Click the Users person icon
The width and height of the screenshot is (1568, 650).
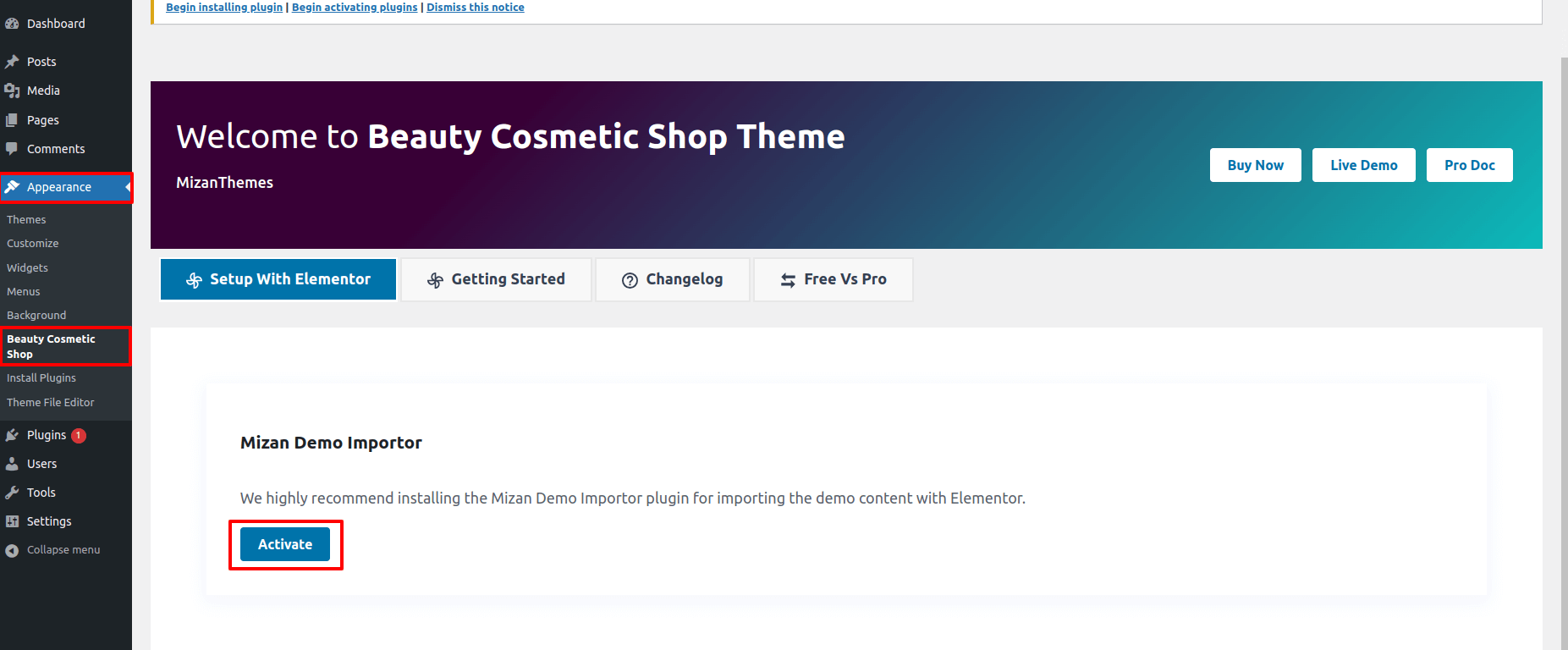click(x=12, y=464)
